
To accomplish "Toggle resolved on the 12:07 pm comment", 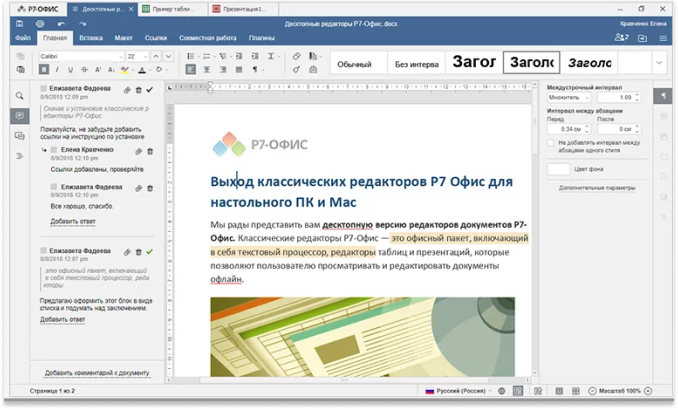I will click(x=150, y=252).
